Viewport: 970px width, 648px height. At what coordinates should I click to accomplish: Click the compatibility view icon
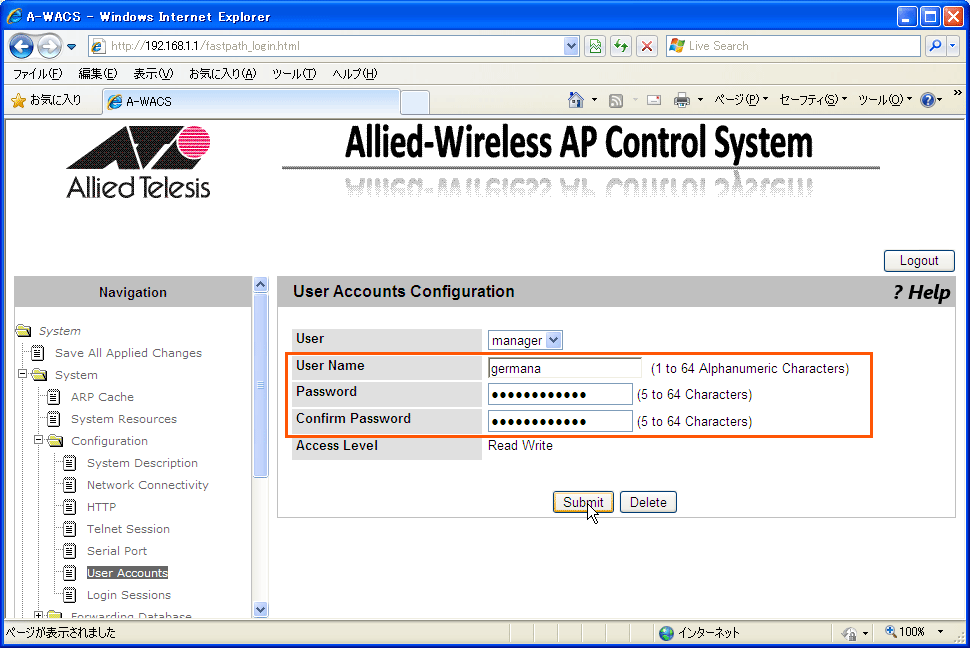(x=595, y=46)
